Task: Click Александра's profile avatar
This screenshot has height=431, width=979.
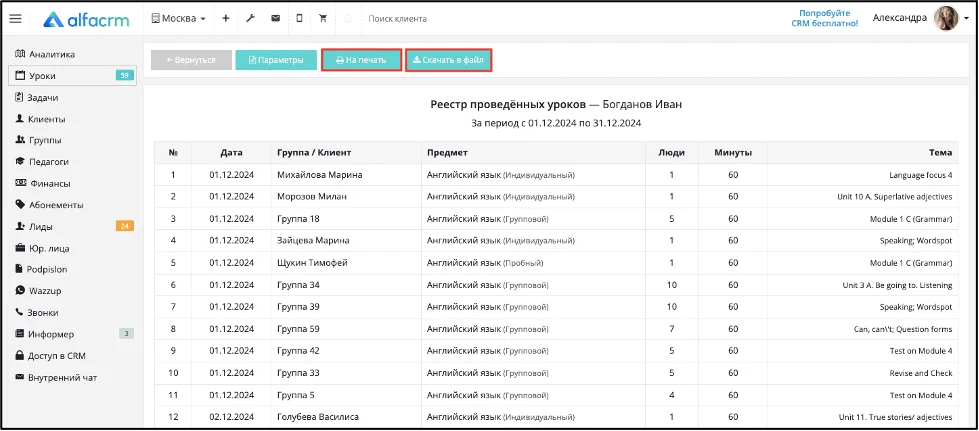Action: pyautogui.click(x=946, y=19)
